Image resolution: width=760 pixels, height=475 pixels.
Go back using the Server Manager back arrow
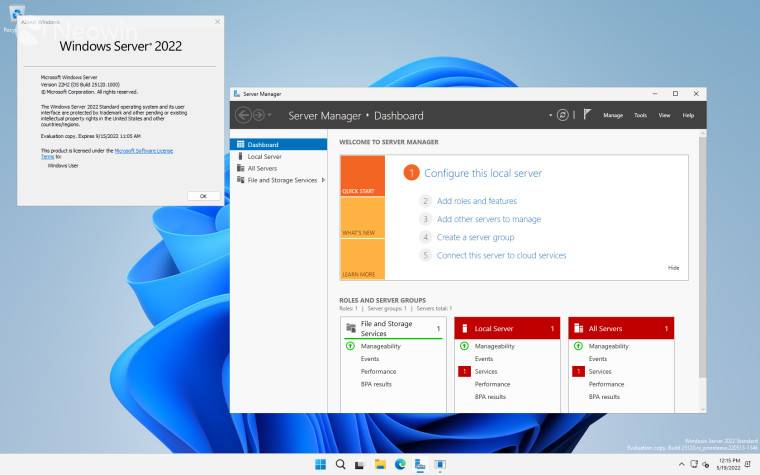(x=243, y=115)
